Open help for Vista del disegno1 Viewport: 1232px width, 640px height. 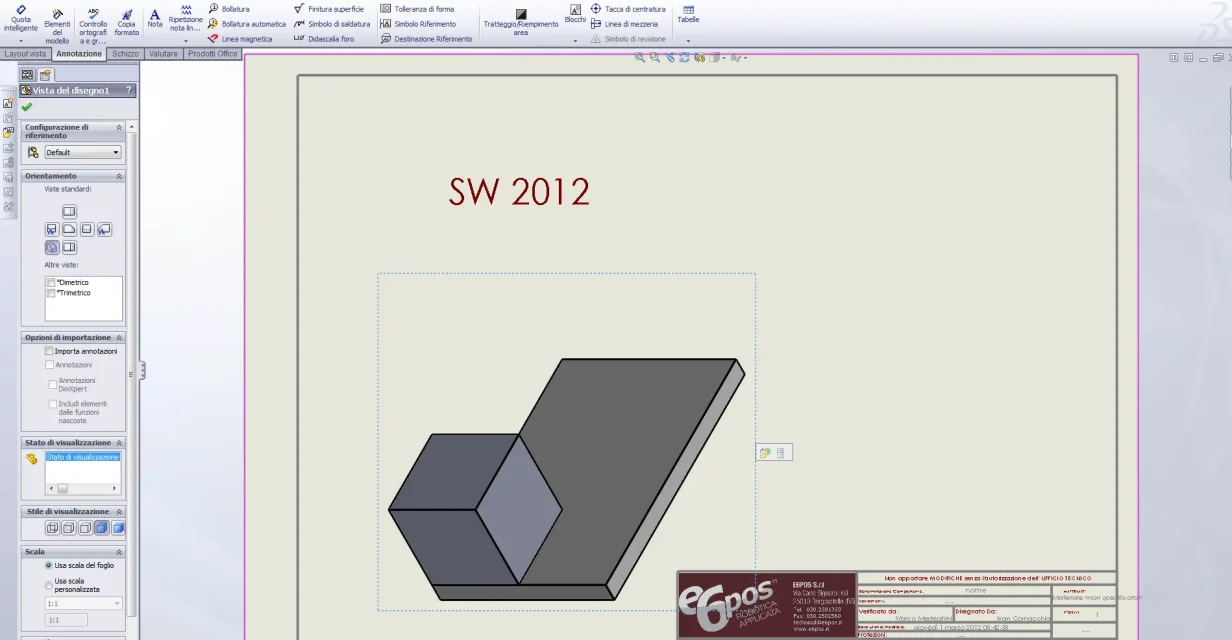tap(128, 90)
